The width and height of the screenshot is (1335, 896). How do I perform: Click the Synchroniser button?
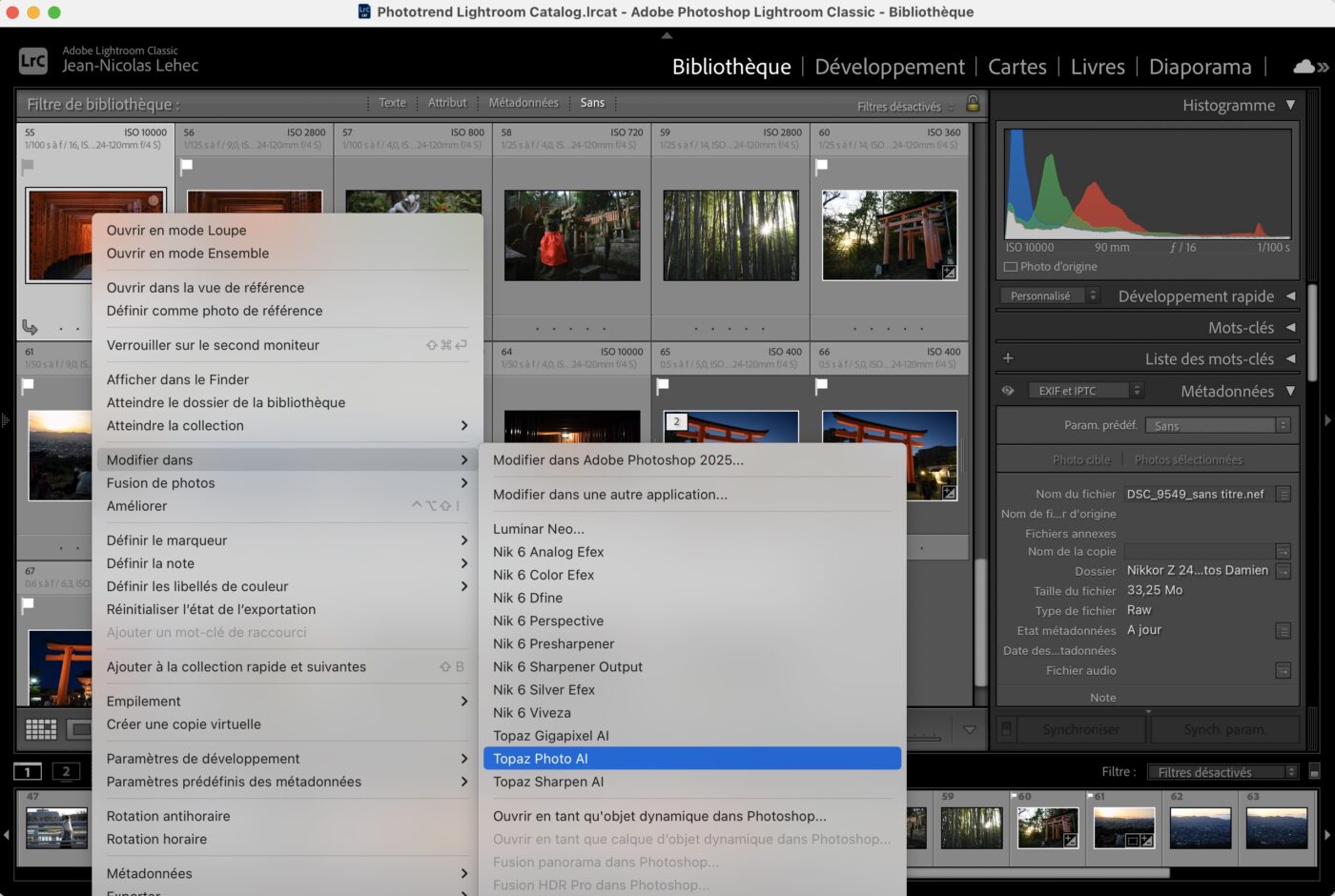[1081, 729]
